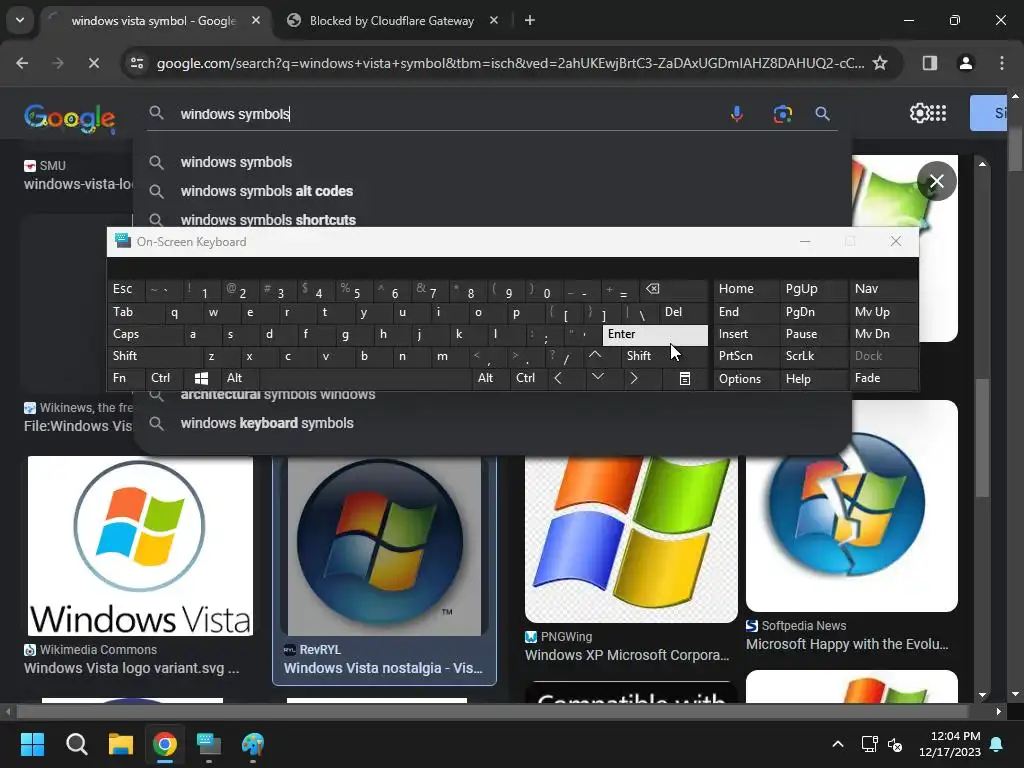Screen dimensions: 1024x768
Task: Click the Chrome address bar URL
Action: click(510, 63)
